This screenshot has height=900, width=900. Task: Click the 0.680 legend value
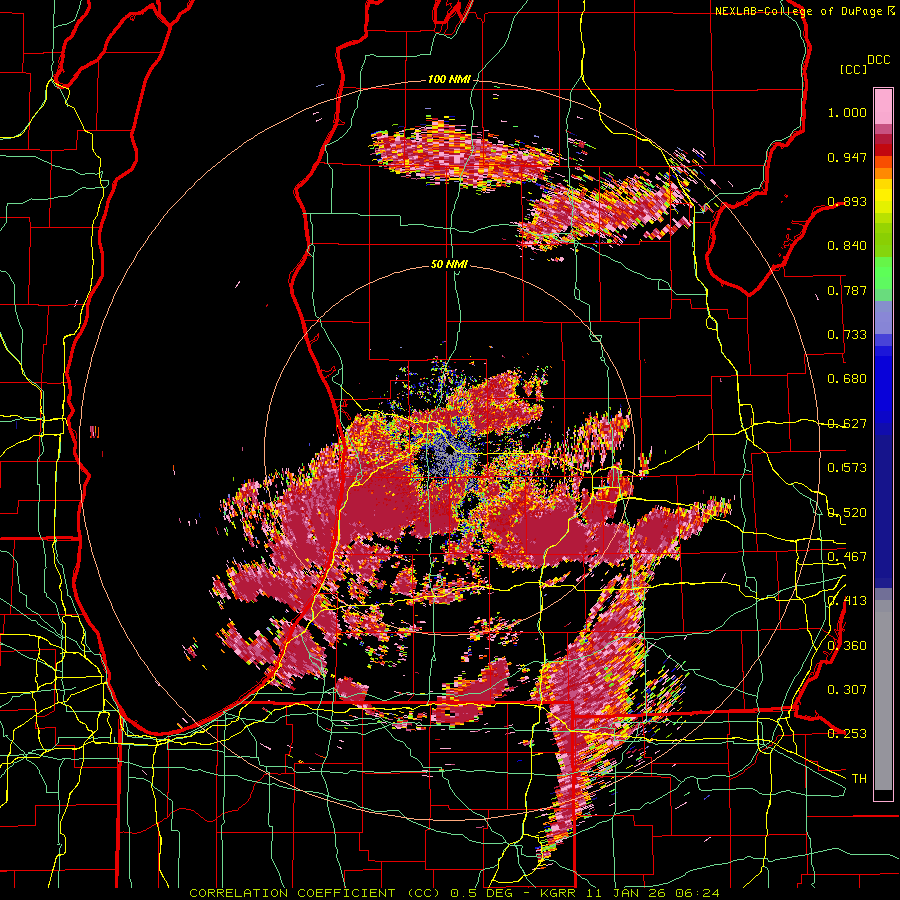click(x=847, y=379)
